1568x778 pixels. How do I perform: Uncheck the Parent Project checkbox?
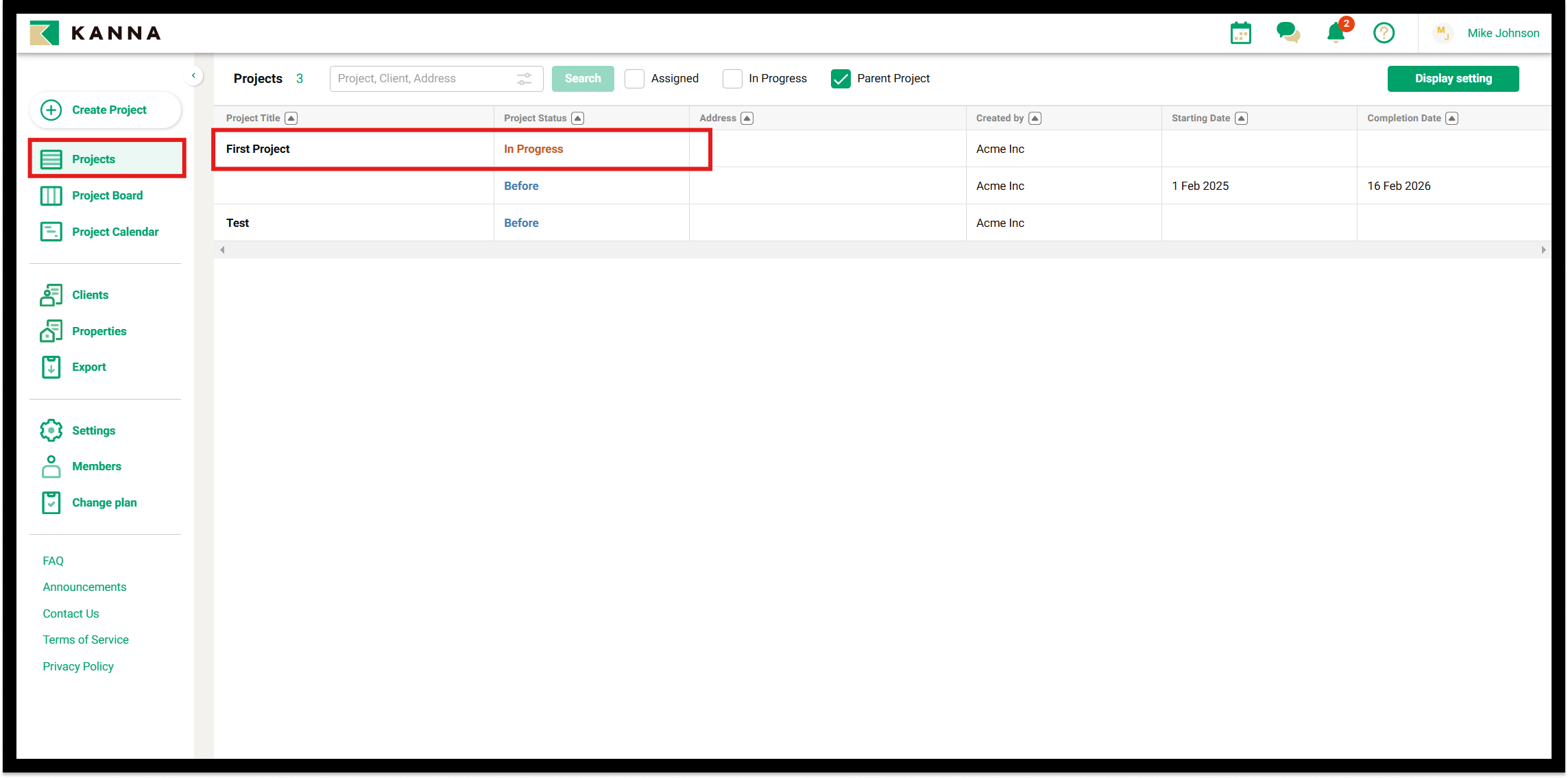click(841, 79)
